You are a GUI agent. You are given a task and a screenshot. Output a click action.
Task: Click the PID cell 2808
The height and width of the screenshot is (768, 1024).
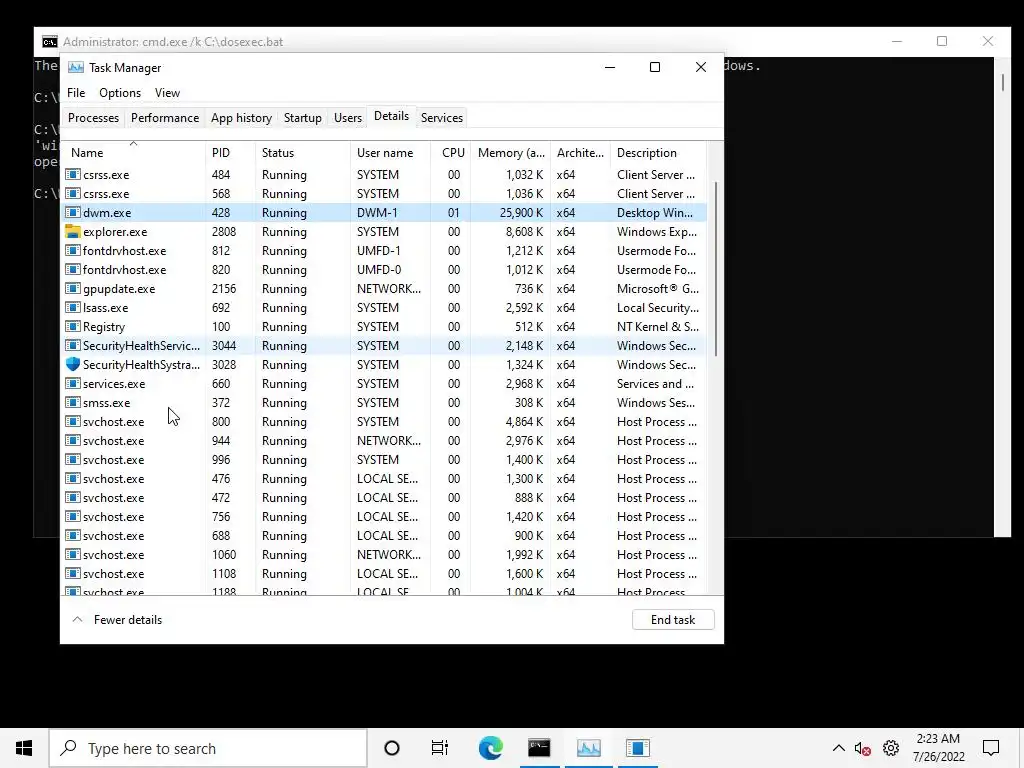pos(224,231)
